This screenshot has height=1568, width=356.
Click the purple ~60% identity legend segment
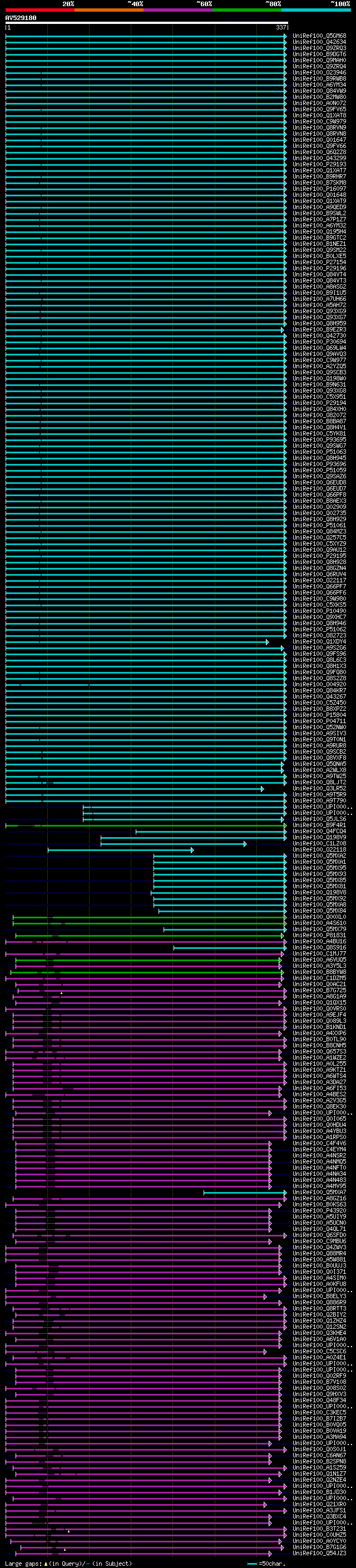pyautogui.click(x=179, y=10)
